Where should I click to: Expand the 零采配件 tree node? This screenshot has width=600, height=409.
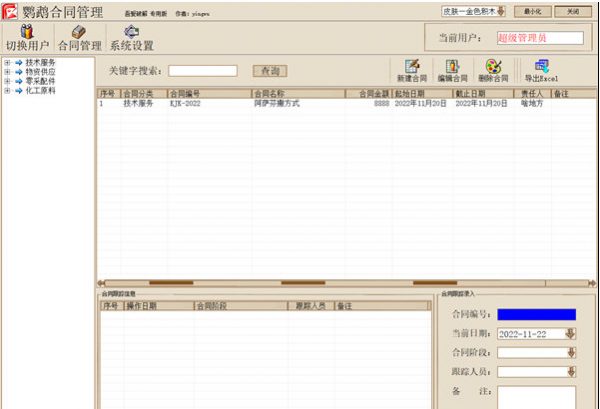[7, 81]
